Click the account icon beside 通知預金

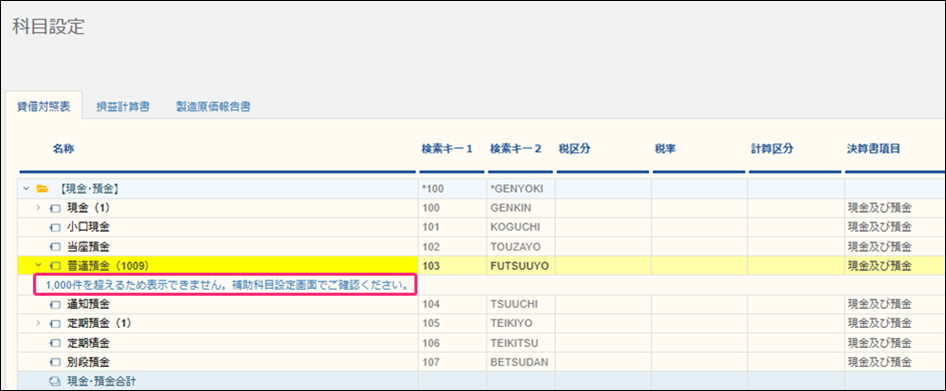tap(55, 304)
